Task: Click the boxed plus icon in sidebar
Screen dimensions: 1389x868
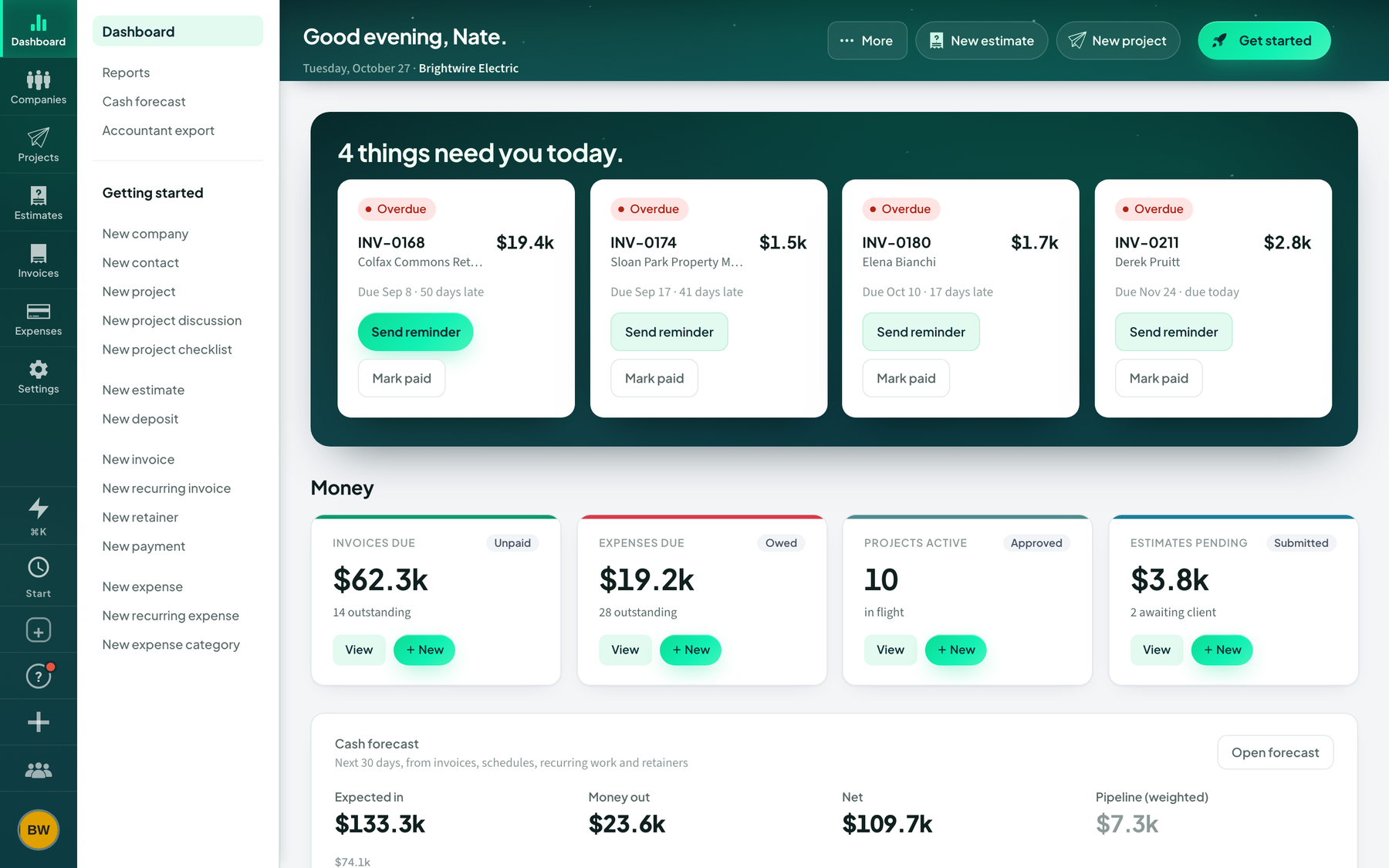Action: [38, 630]
